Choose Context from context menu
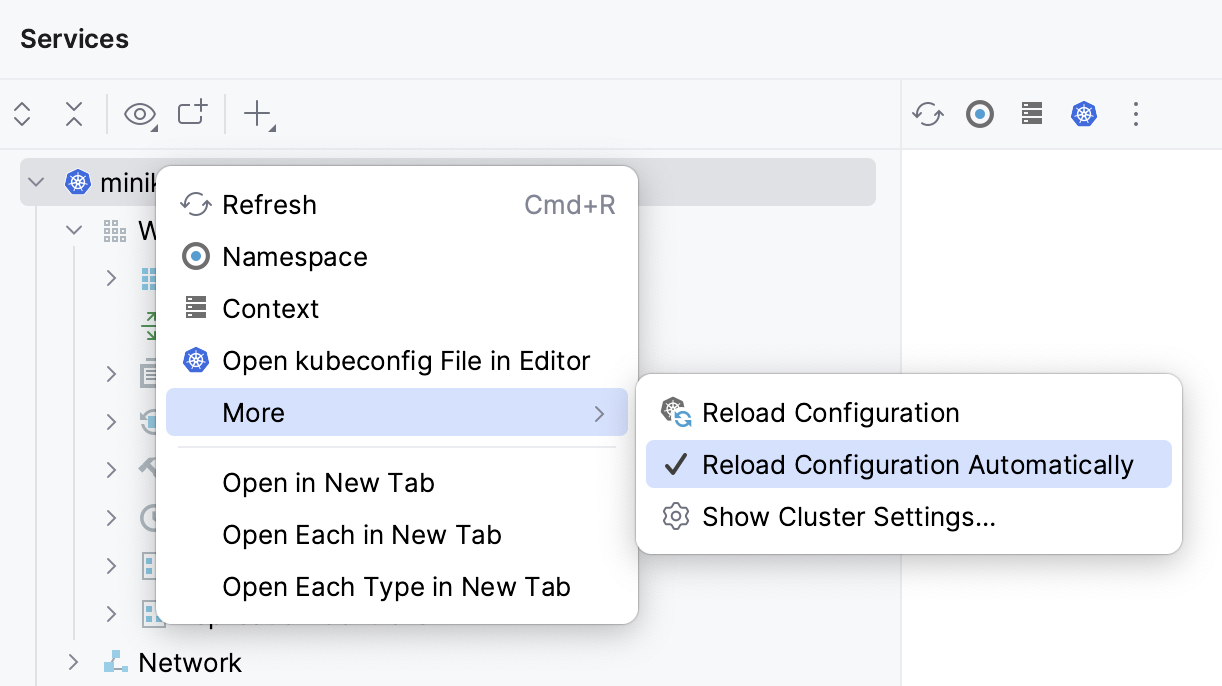The height and width of the screenshot is (686, 1222). pyautogui.click(x=397, y=309)
